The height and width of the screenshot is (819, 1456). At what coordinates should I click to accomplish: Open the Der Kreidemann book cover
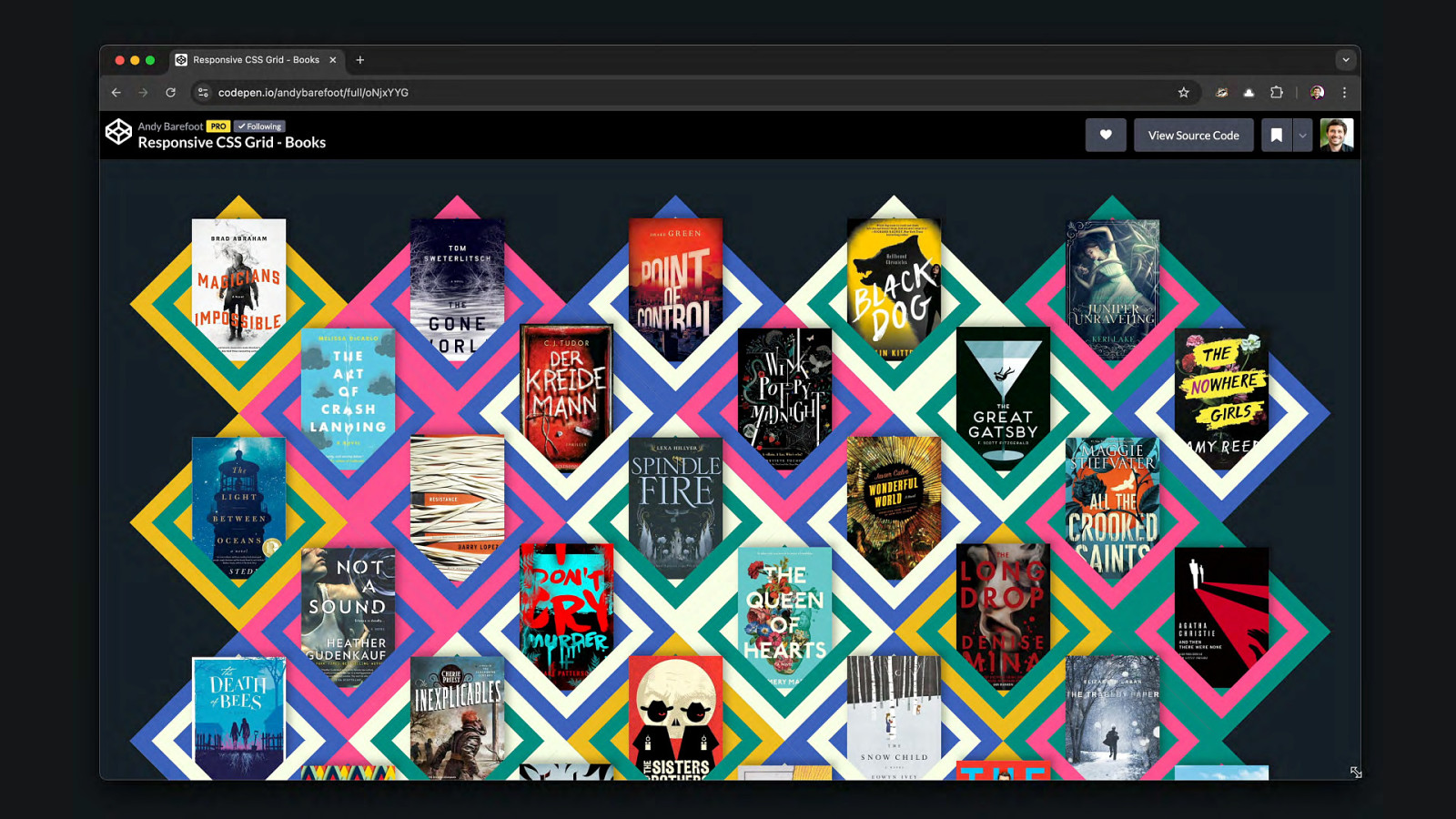(566, 399)
